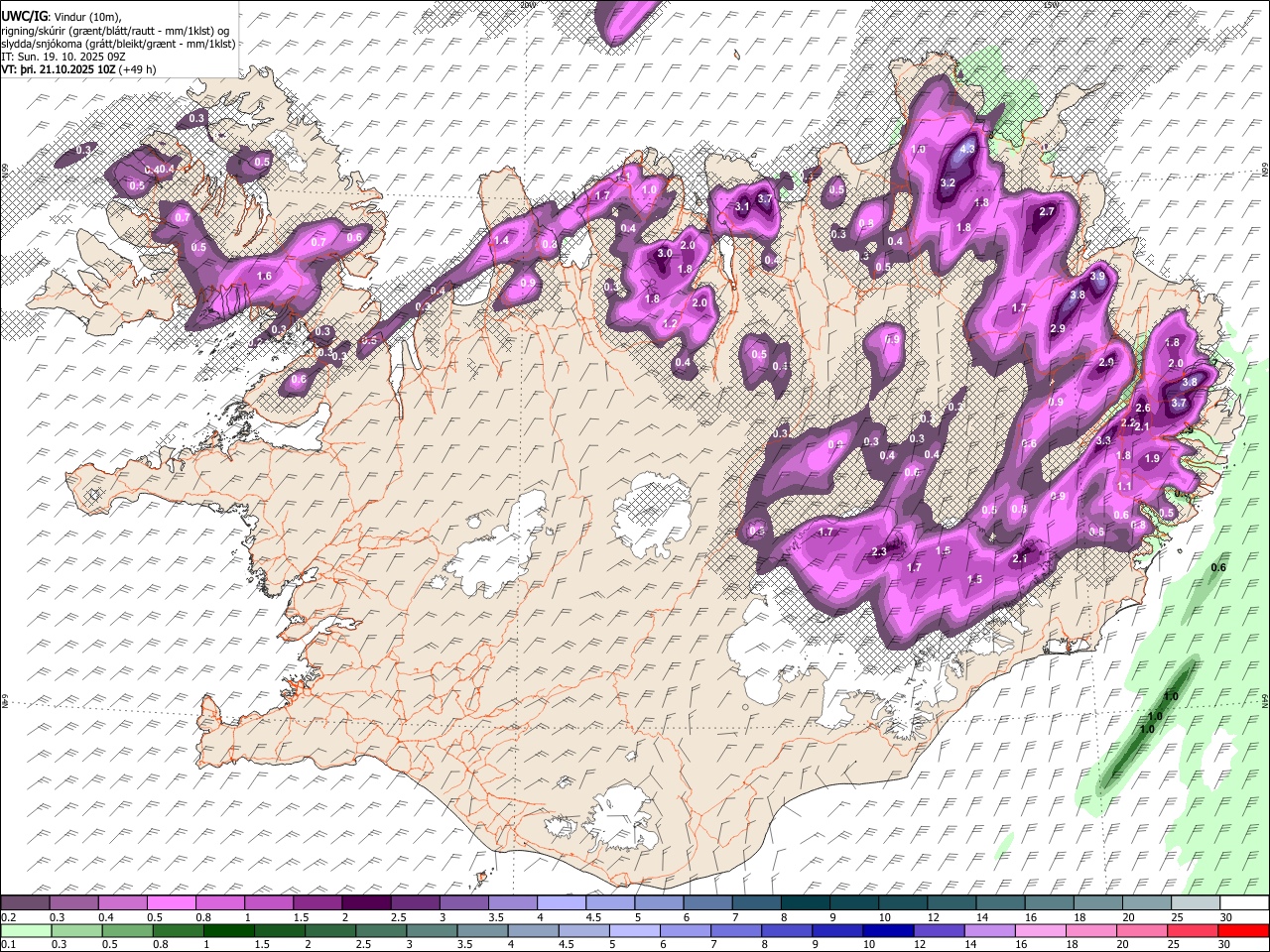Click the UWC/IG title text

tap(24, 15)
